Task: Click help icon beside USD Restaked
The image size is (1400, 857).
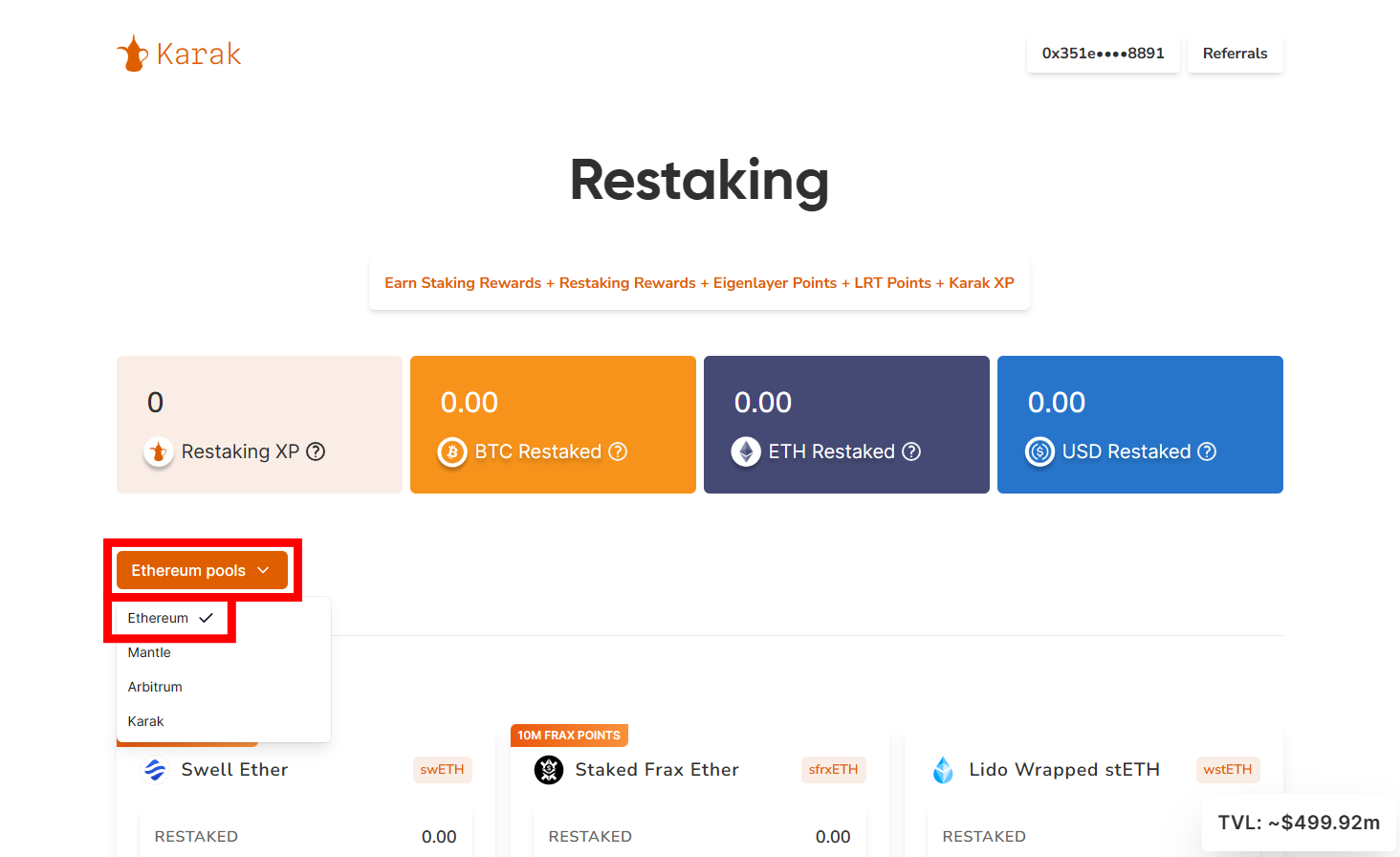Action: click(1207, 451)
